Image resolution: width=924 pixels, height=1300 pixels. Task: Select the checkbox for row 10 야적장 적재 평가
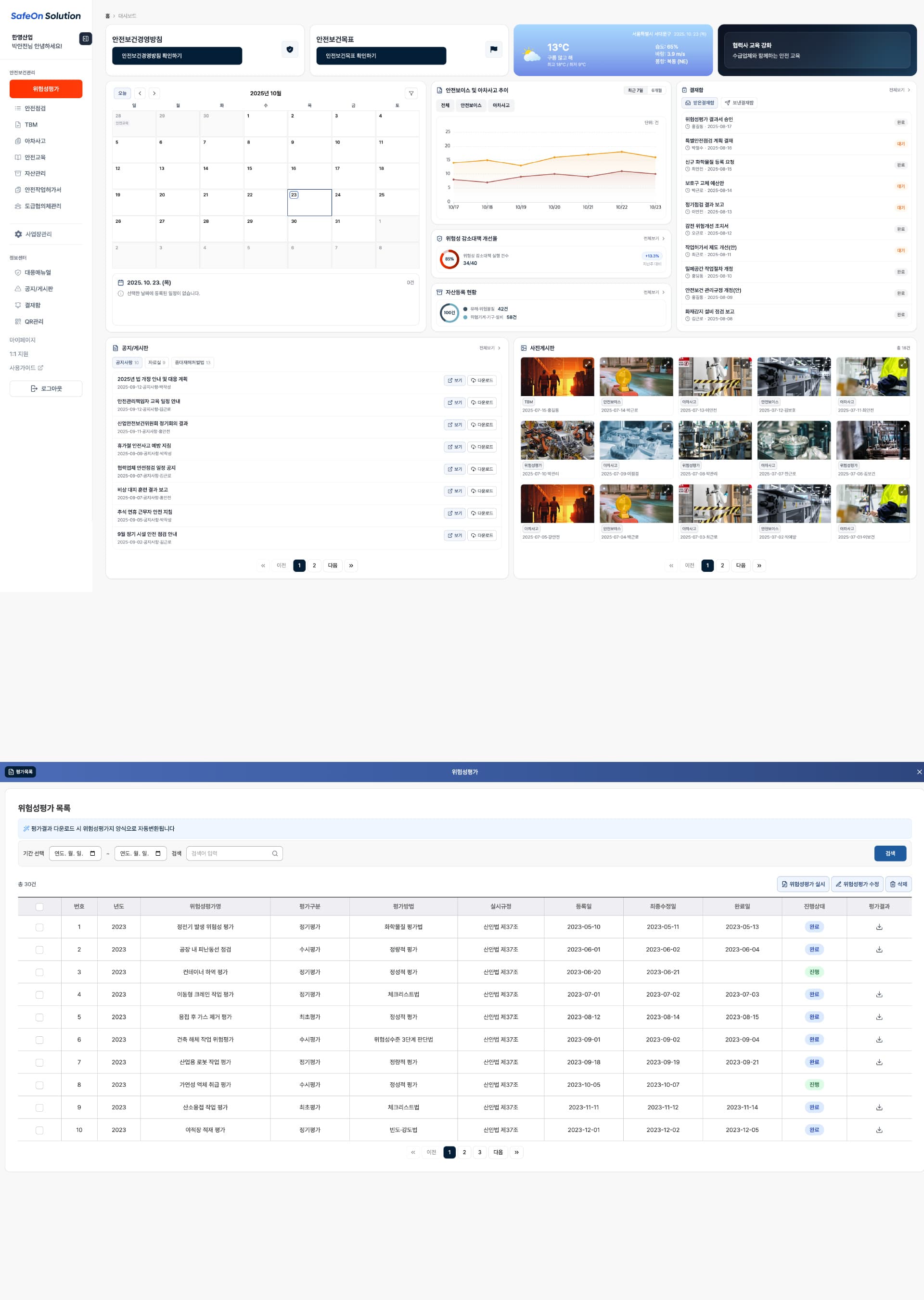39,1131
